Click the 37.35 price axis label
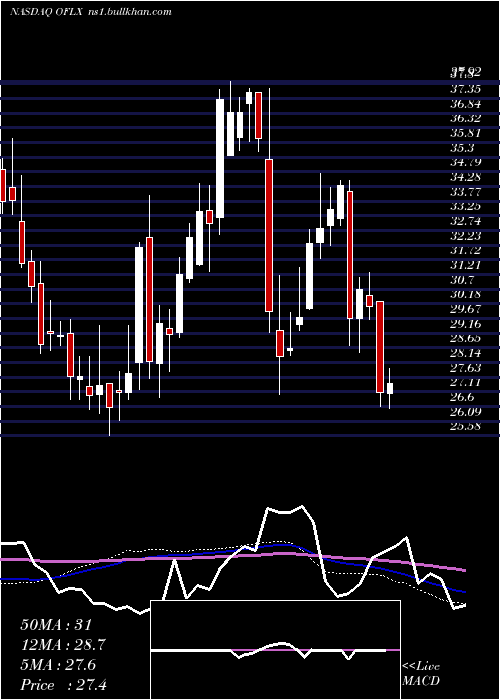Screen dimensions: 500x700 [x=465, y=89]
